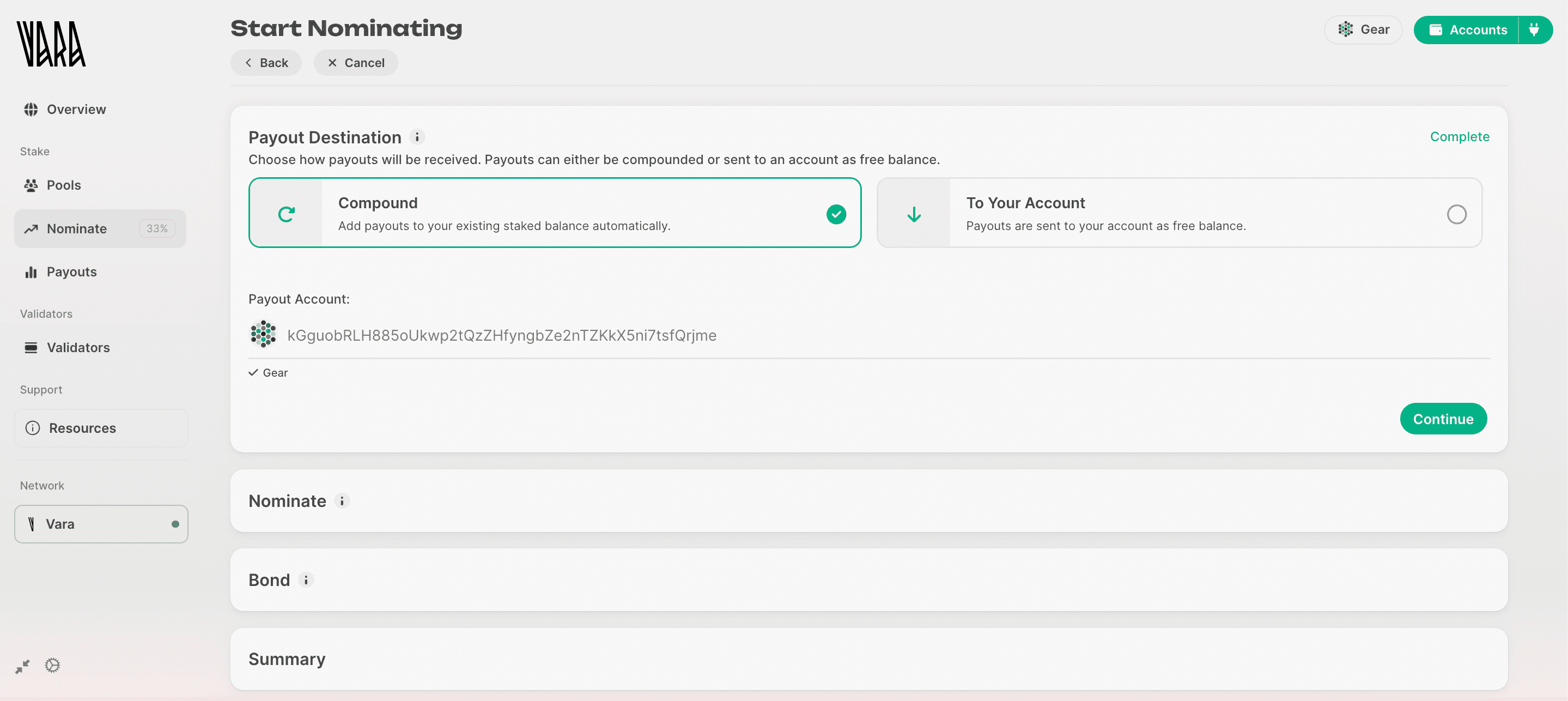The image size is (1568, 701).
Task: Click the payout account identicon
Action: (x=264, y=334)
